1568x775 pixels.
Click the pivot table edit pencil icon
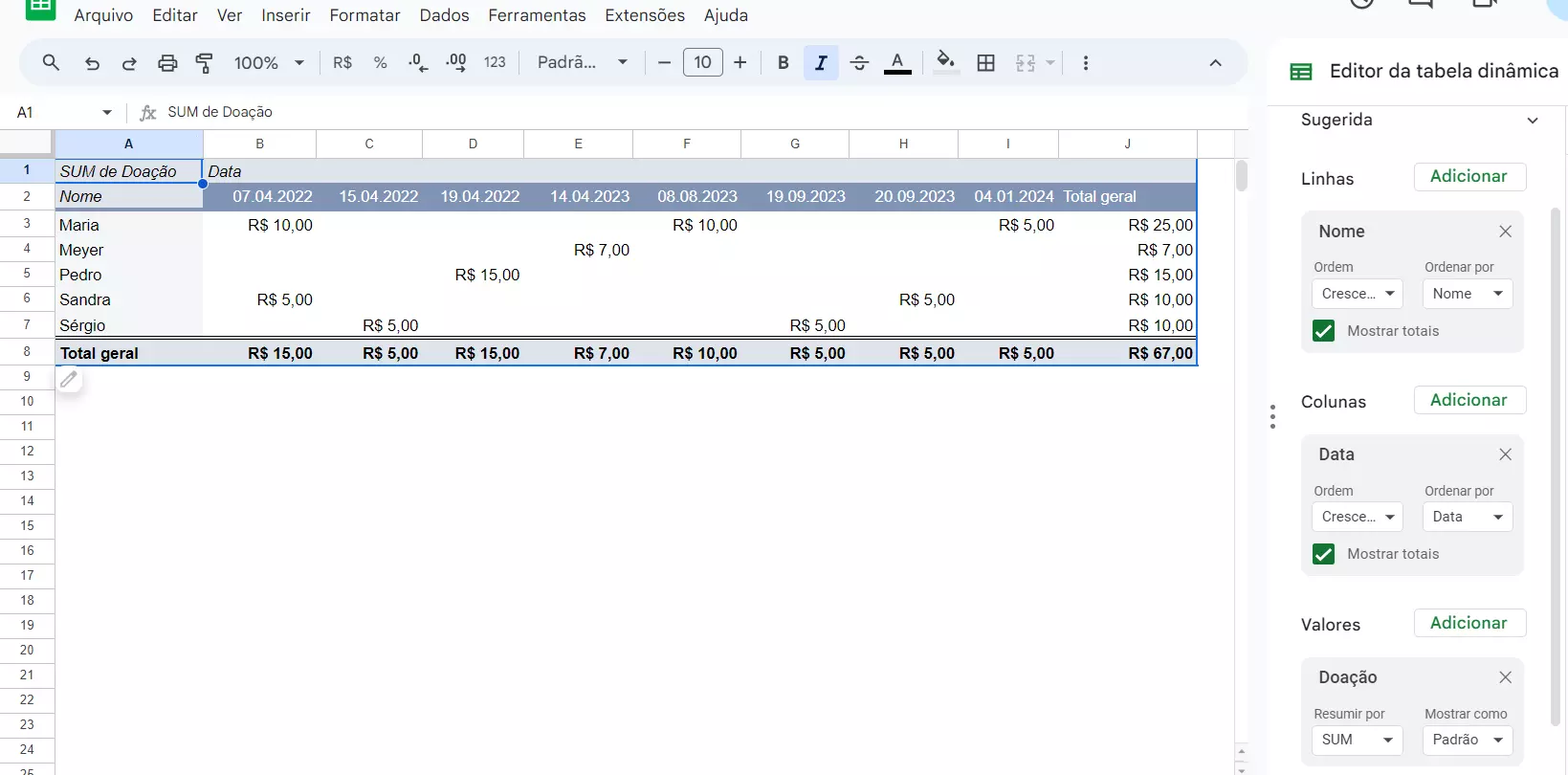pyautogui.click(x=69, y=380)
